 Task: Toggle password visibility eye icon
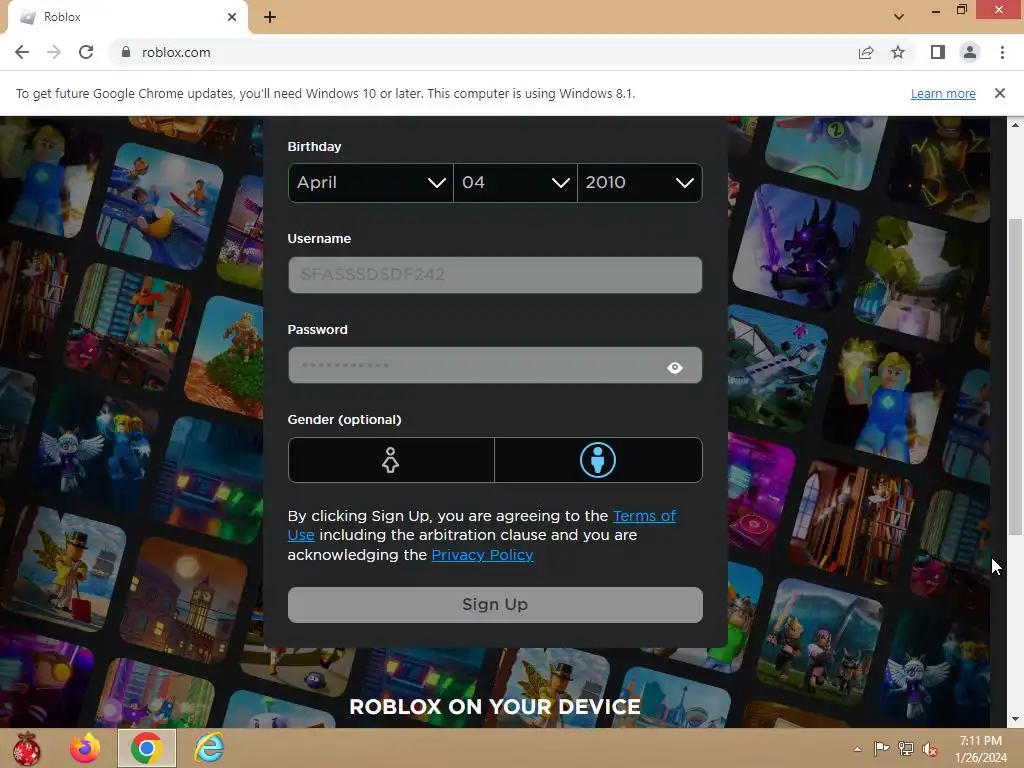pos(675,368)
